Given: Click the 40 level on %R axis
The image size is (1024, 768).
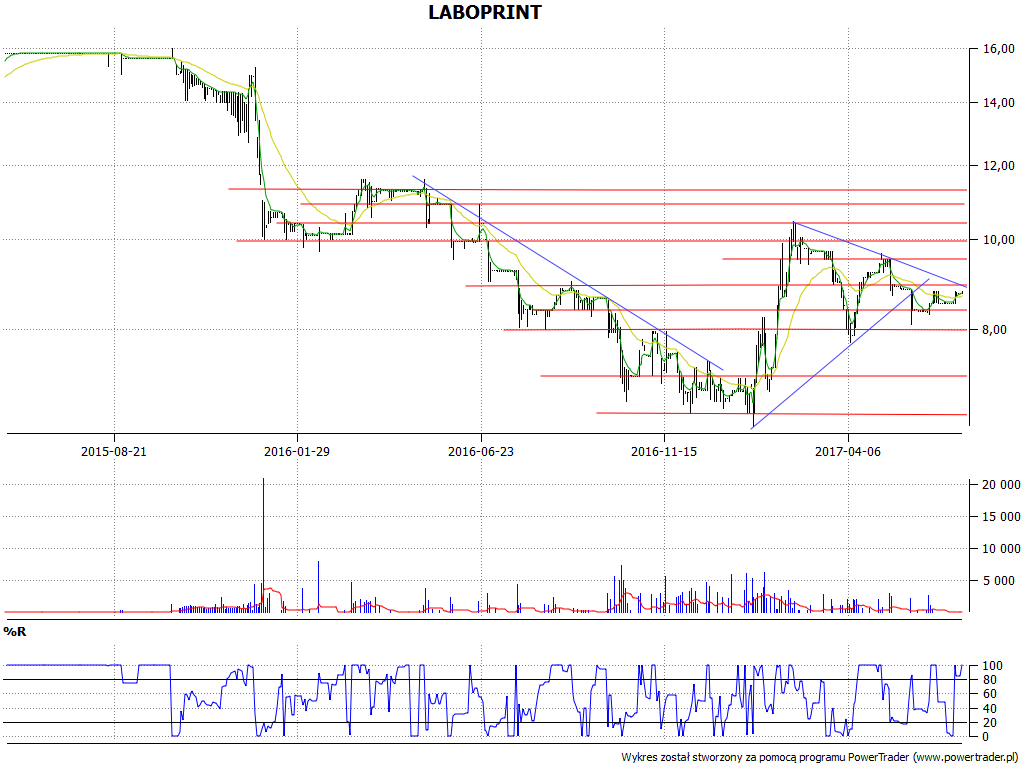Looking at the screenshot, I should (991, 709).
